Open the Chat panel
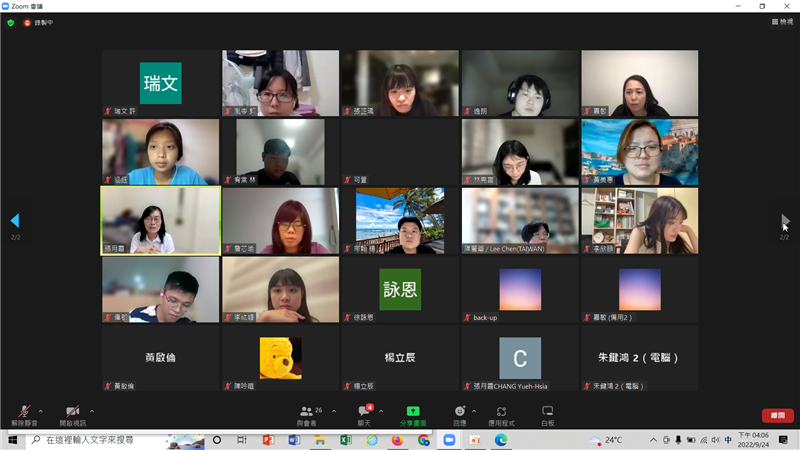The image size is (800, 450). tap(365, 412)
